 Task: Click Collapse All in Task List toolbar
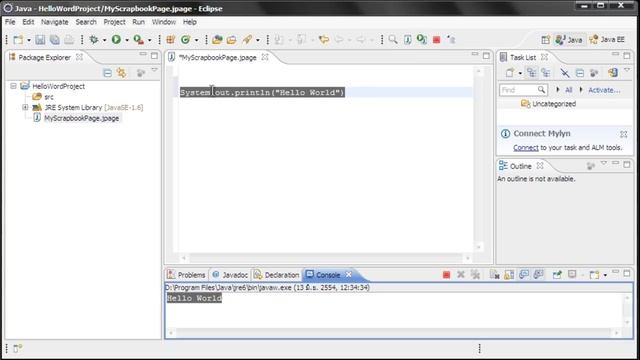pyautogui.click(x=580, y=73)
